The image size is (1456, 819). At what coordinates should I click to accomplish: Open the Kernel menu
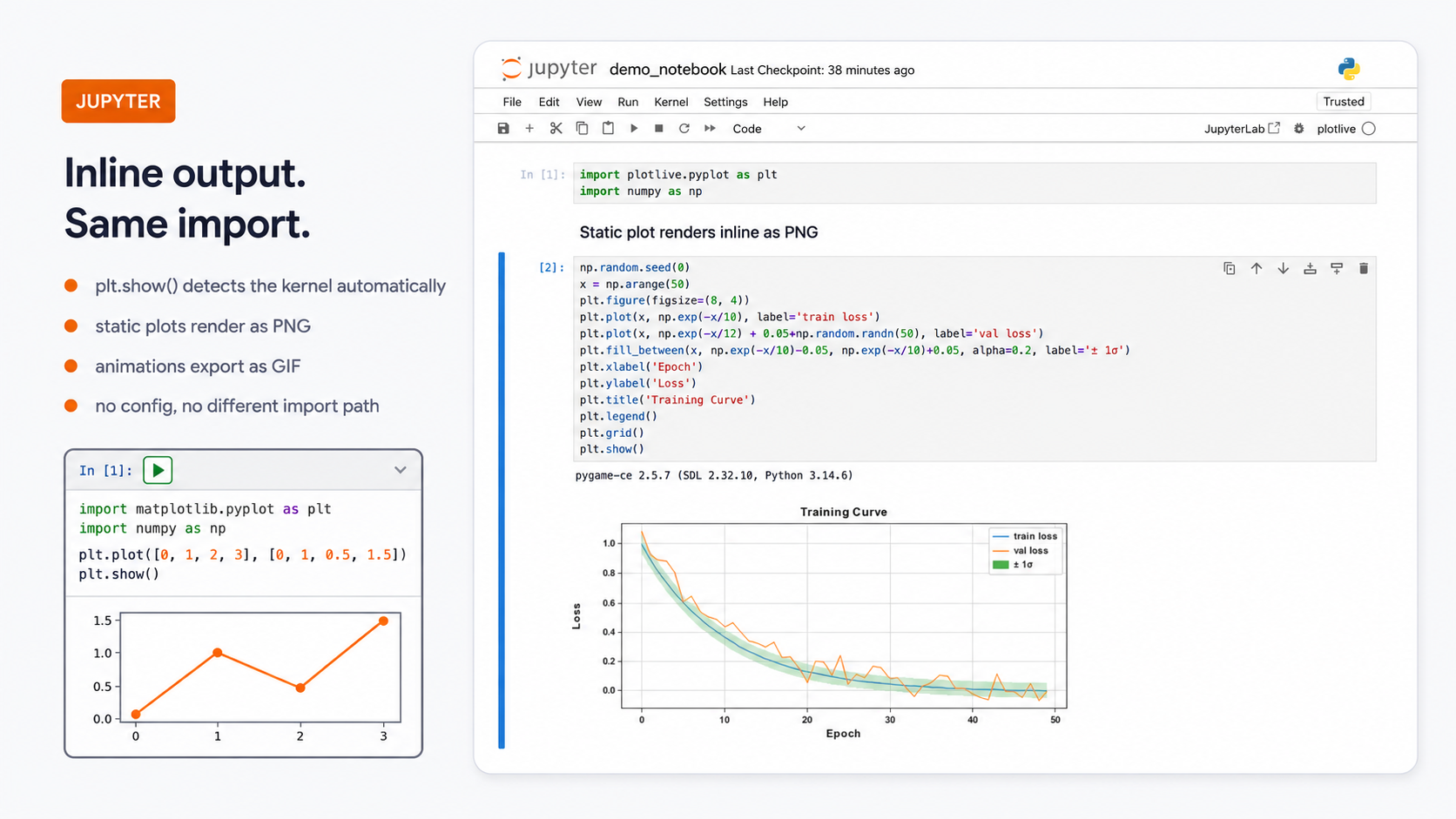[671, 102]
